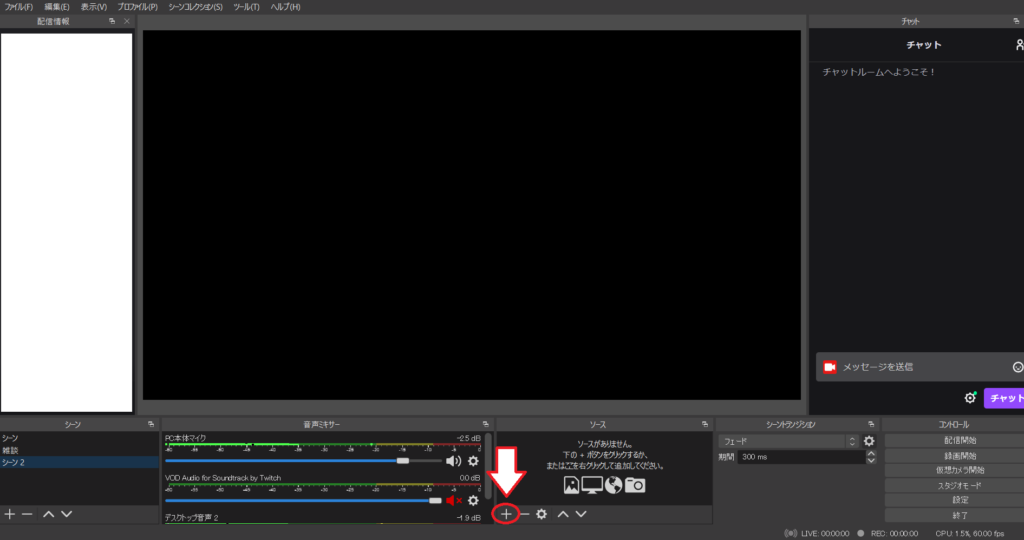1024x540 pixels.
Task: Click the black preview canvas
Action: pyautogui.click(x=472, y=215)
